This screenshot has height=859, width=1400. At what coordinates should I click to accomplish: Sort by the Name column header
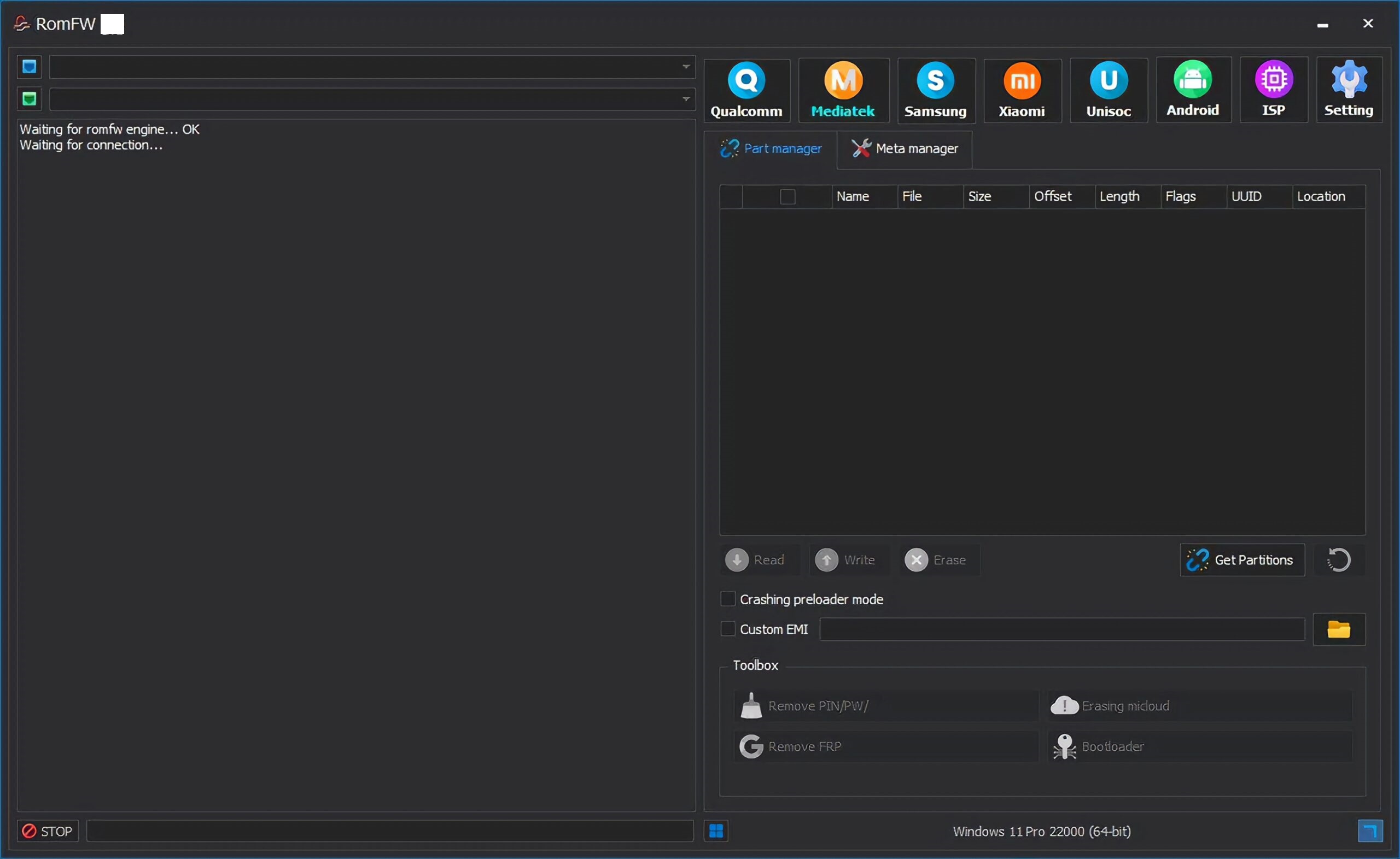(864, 197)
